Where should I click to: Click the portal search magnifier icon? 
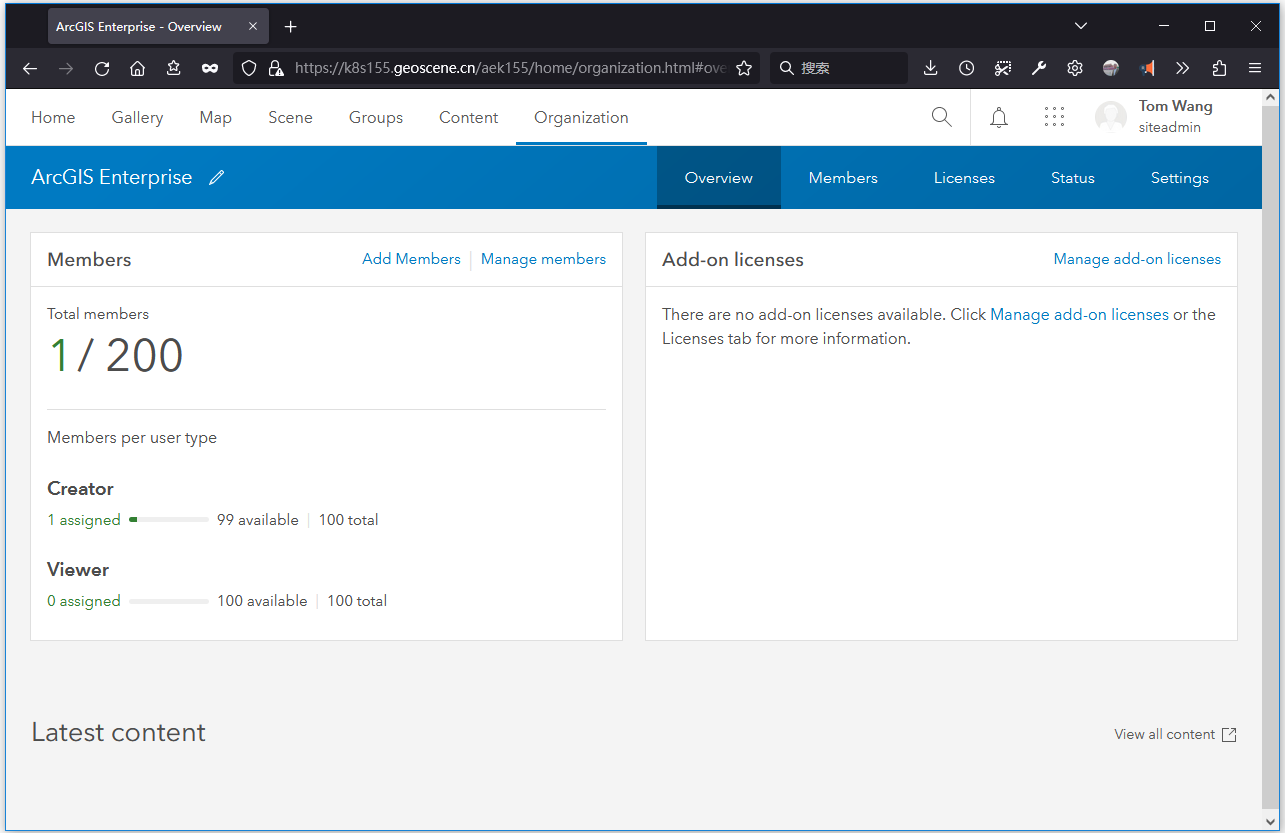click(941, 117)
